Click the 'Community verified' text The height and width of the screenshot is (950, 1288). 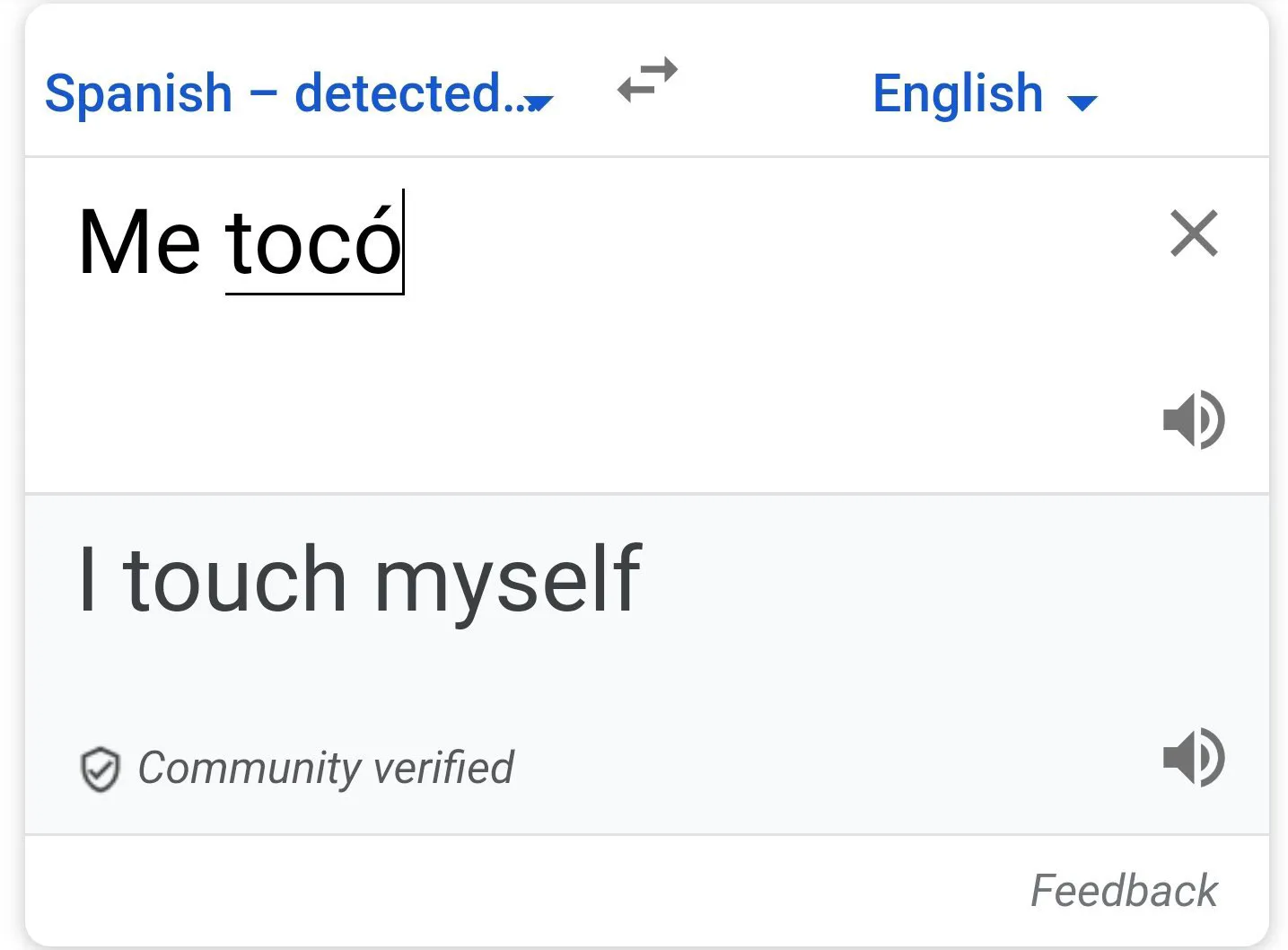[x=325, y=769]
